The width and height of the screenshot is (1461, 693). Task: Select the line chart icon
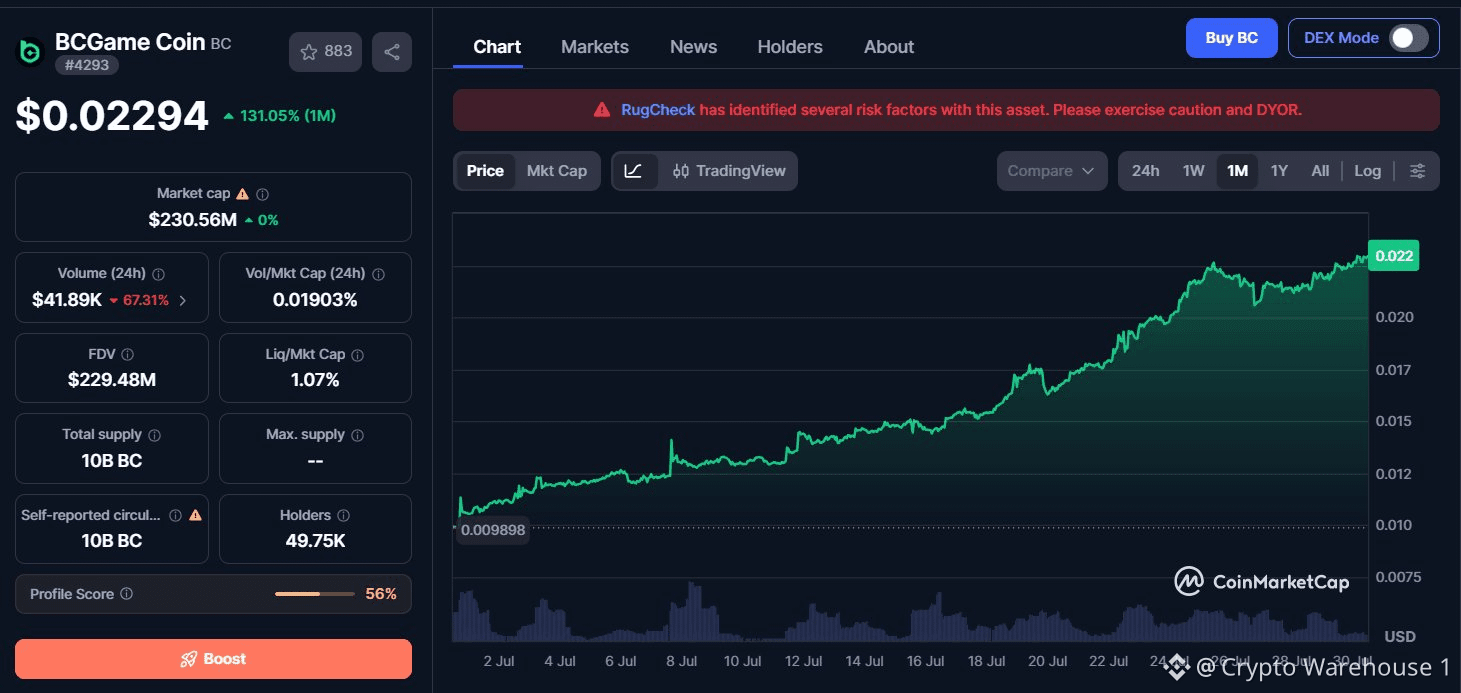pos(634,171)
